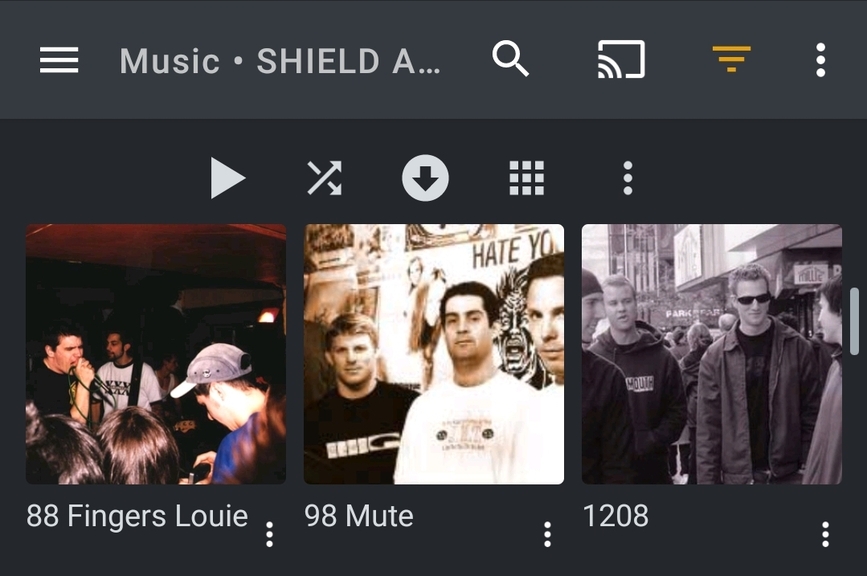Open the playback toolbar's three-dot menu
The width and height of the screenshot is (867, 576).
click(x=628, y=178)
